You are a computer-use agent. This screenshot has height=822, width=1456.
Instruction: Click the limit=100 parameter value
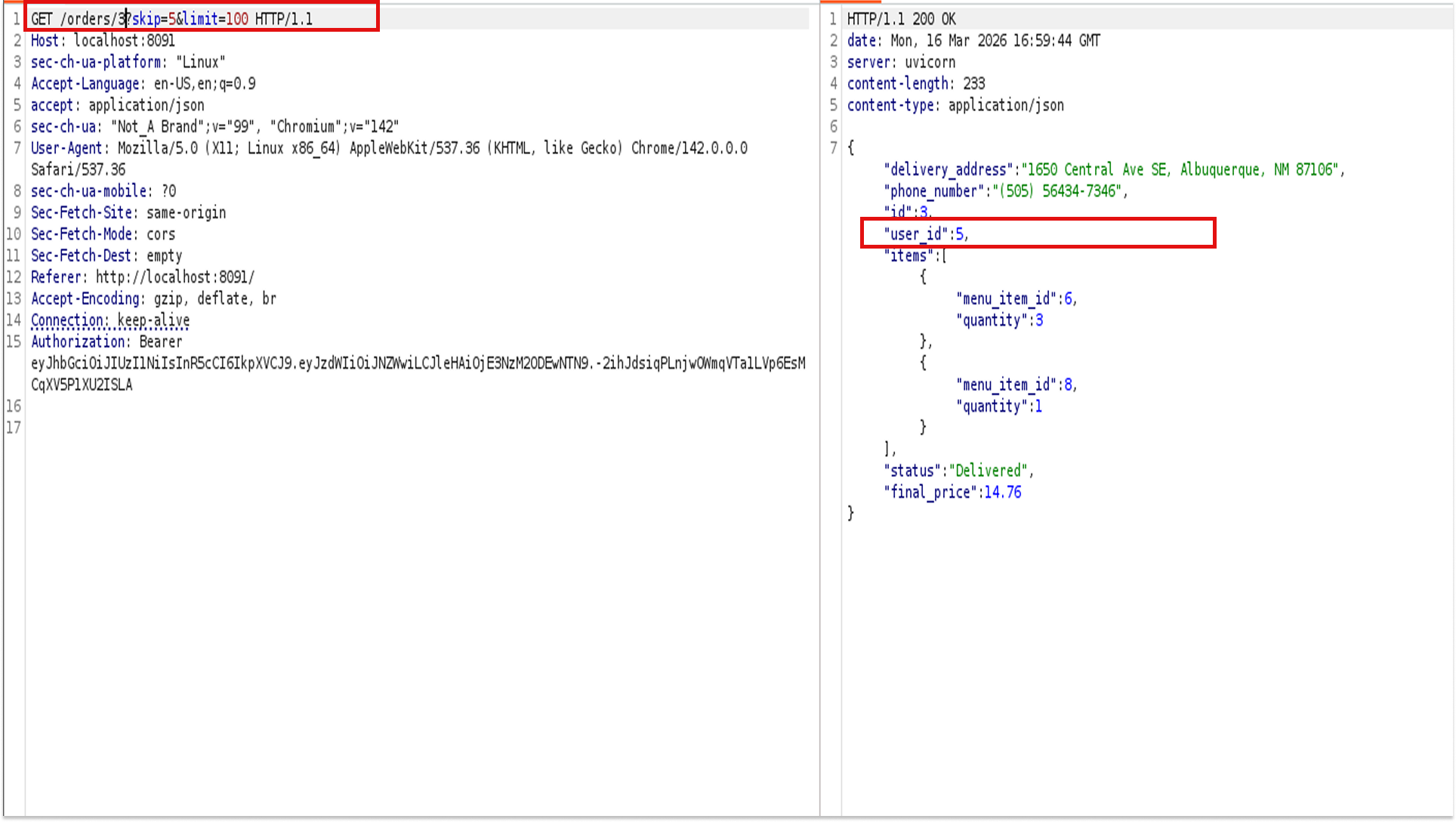tap(236, 19)
